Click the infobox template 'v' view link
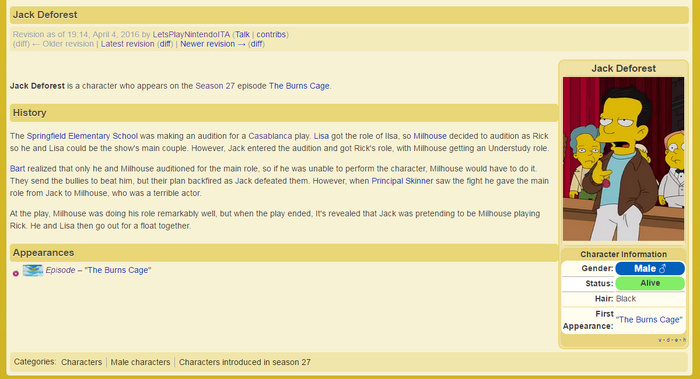700x379 pixels. click(660, 340)
